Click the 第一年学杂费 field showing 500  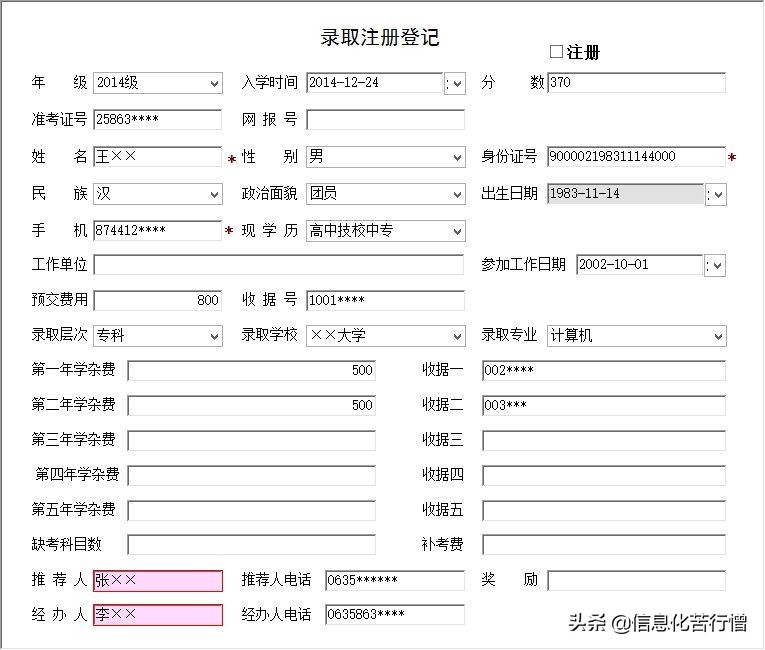pos(251,370)
